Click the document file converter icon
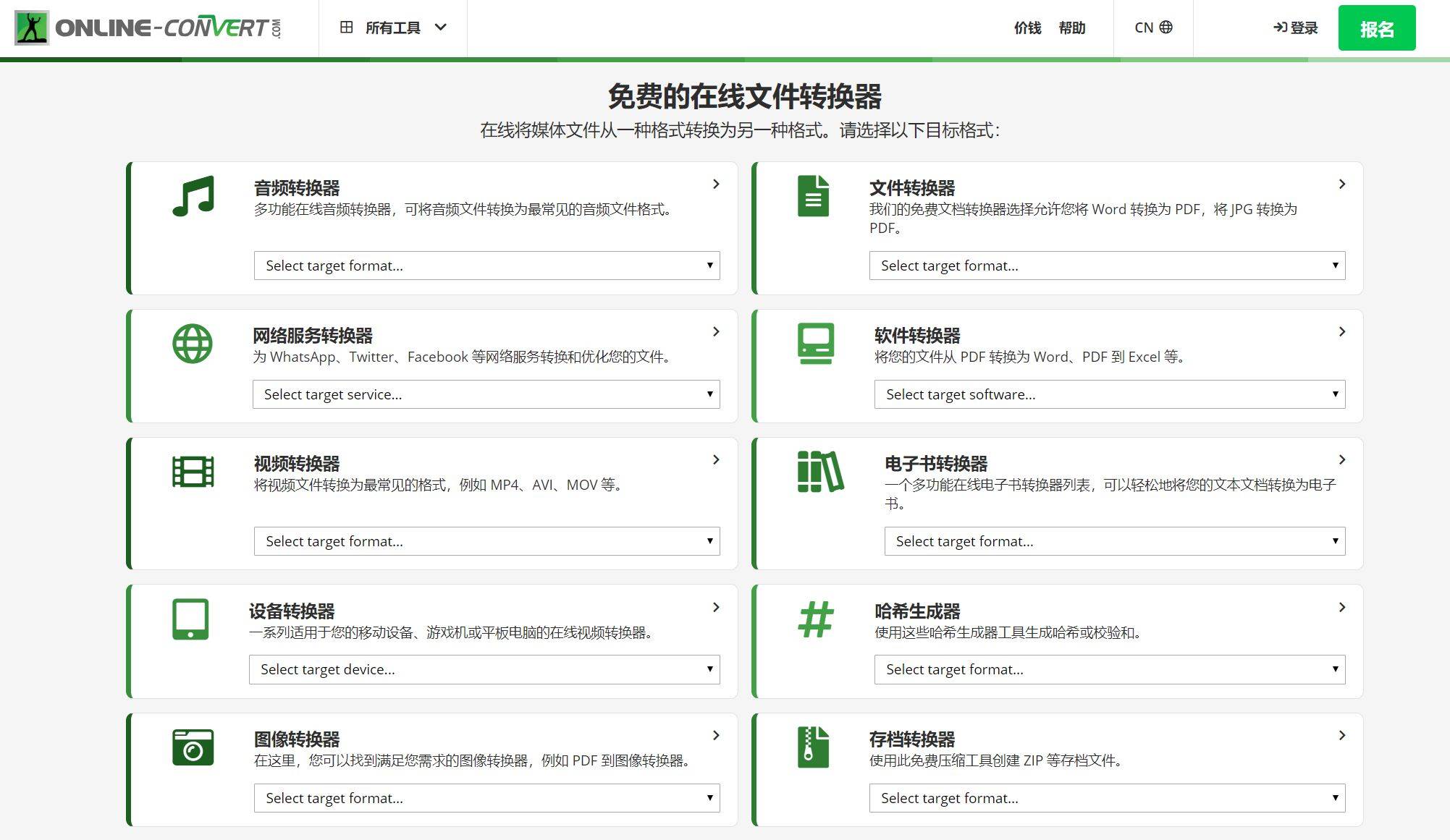The image size is (1450, 840). click(813, 195)
